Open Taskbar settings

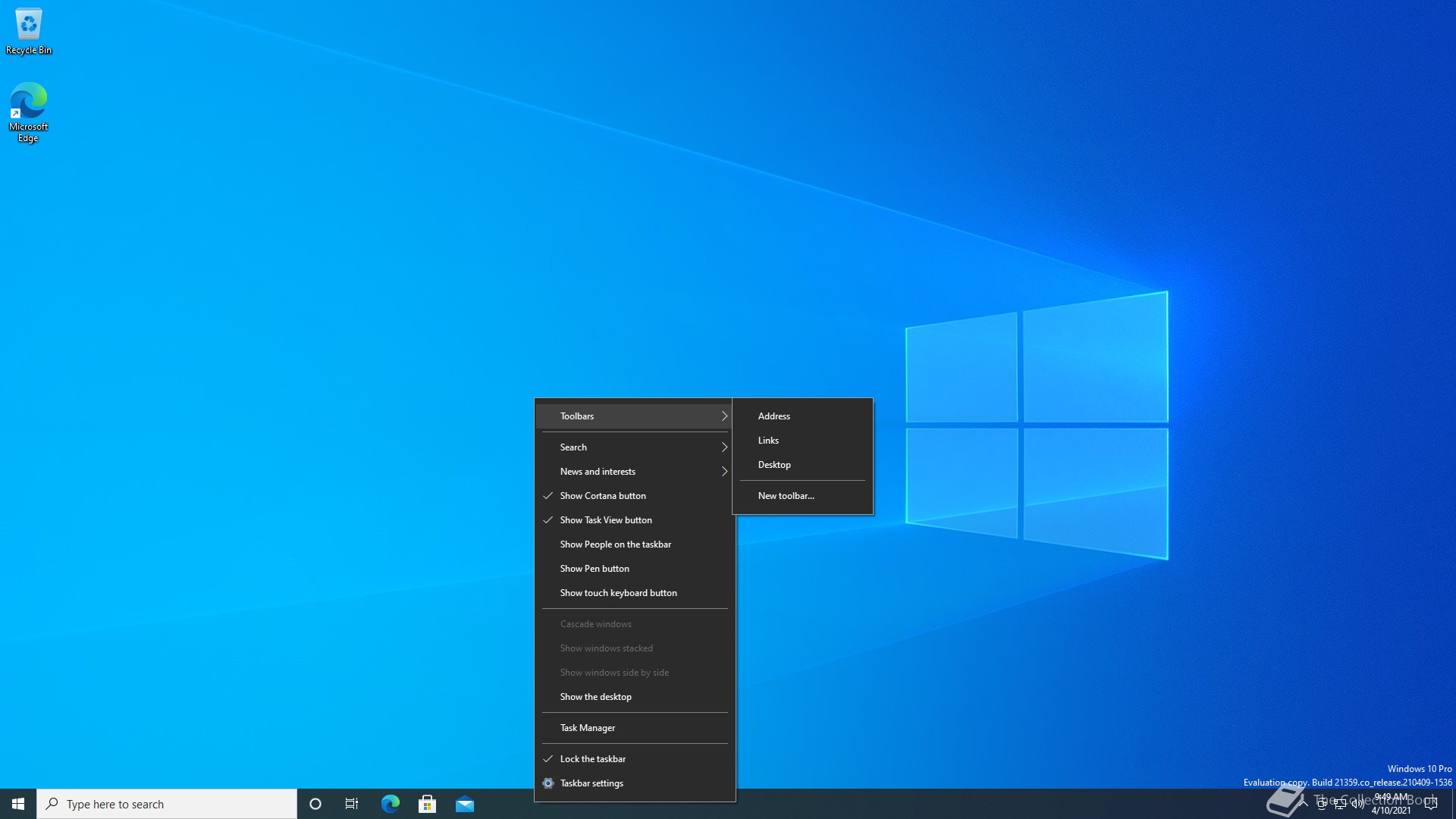click(x=635, y=783)
